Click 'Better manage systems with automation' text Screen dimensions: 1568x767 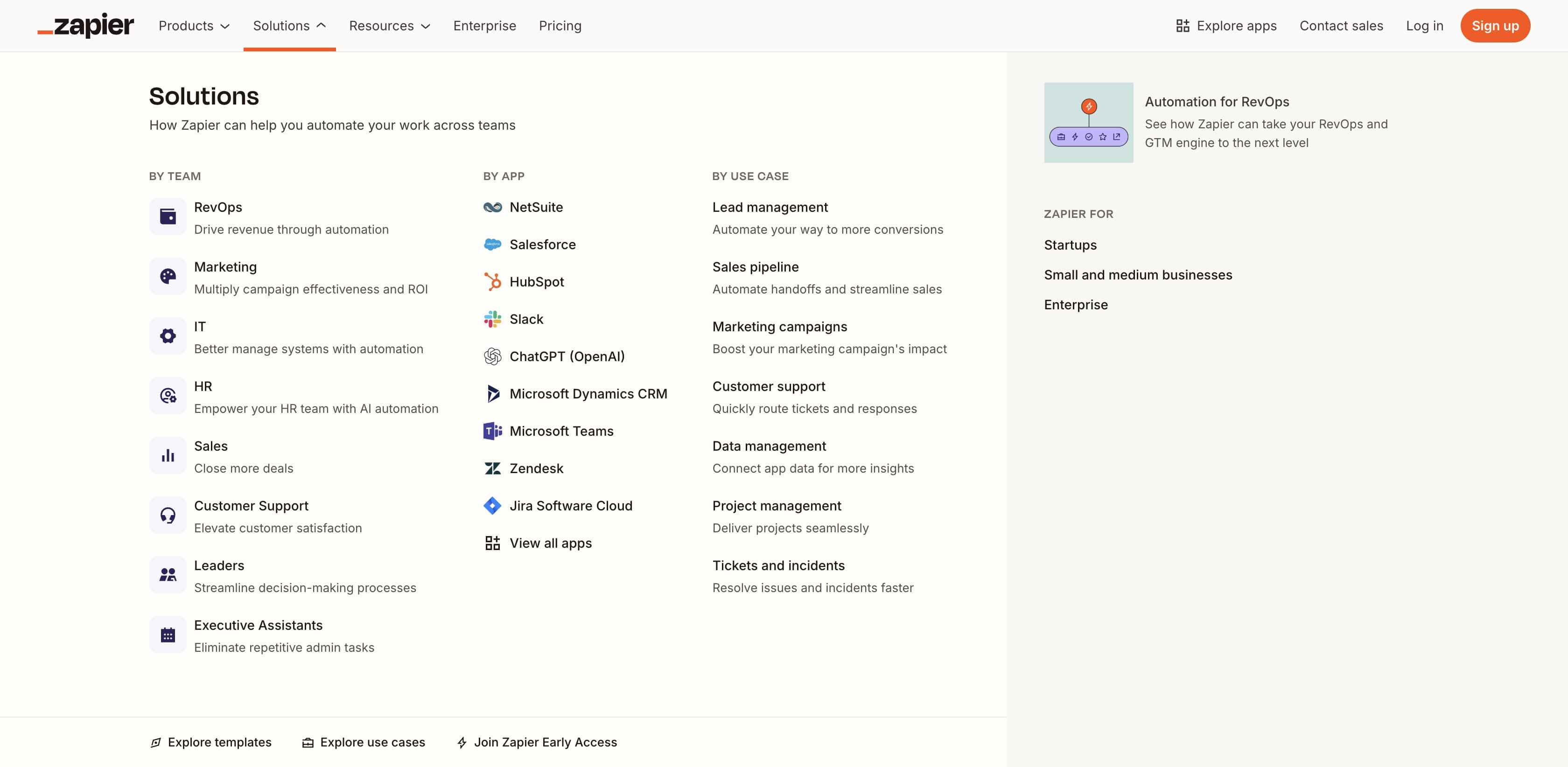[x=308, y=349]
